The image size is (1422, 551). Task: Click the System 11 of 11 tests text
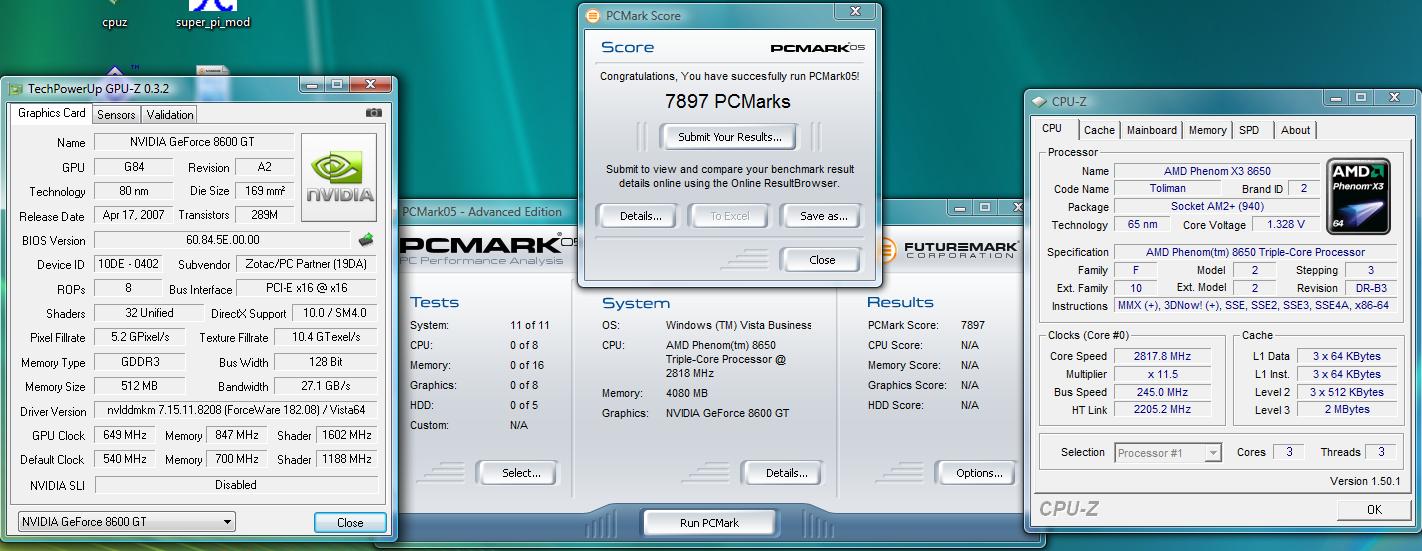(x=530, y=325)
